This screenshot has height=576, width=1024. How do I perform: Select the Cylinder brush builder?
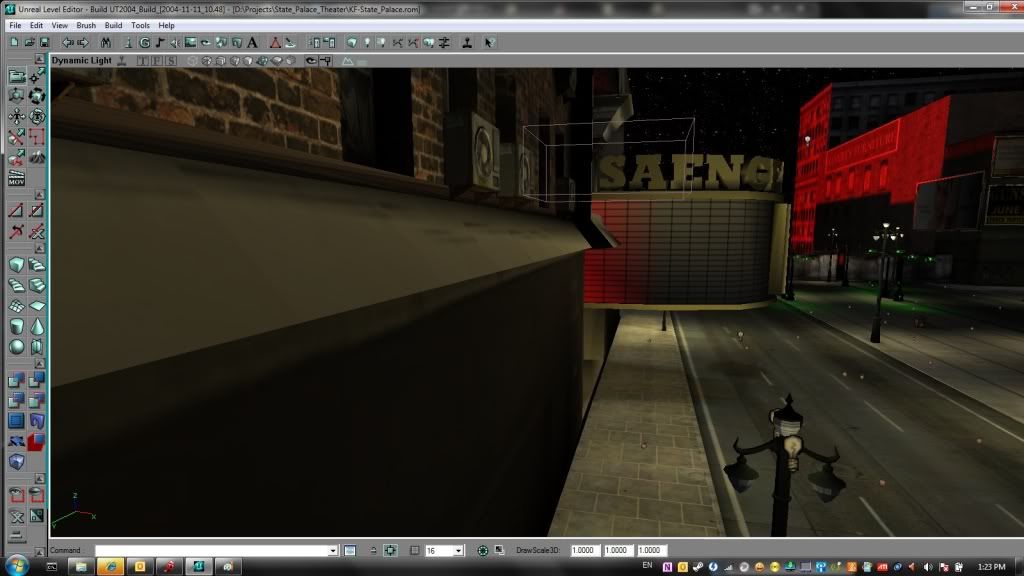pos(17,326)
